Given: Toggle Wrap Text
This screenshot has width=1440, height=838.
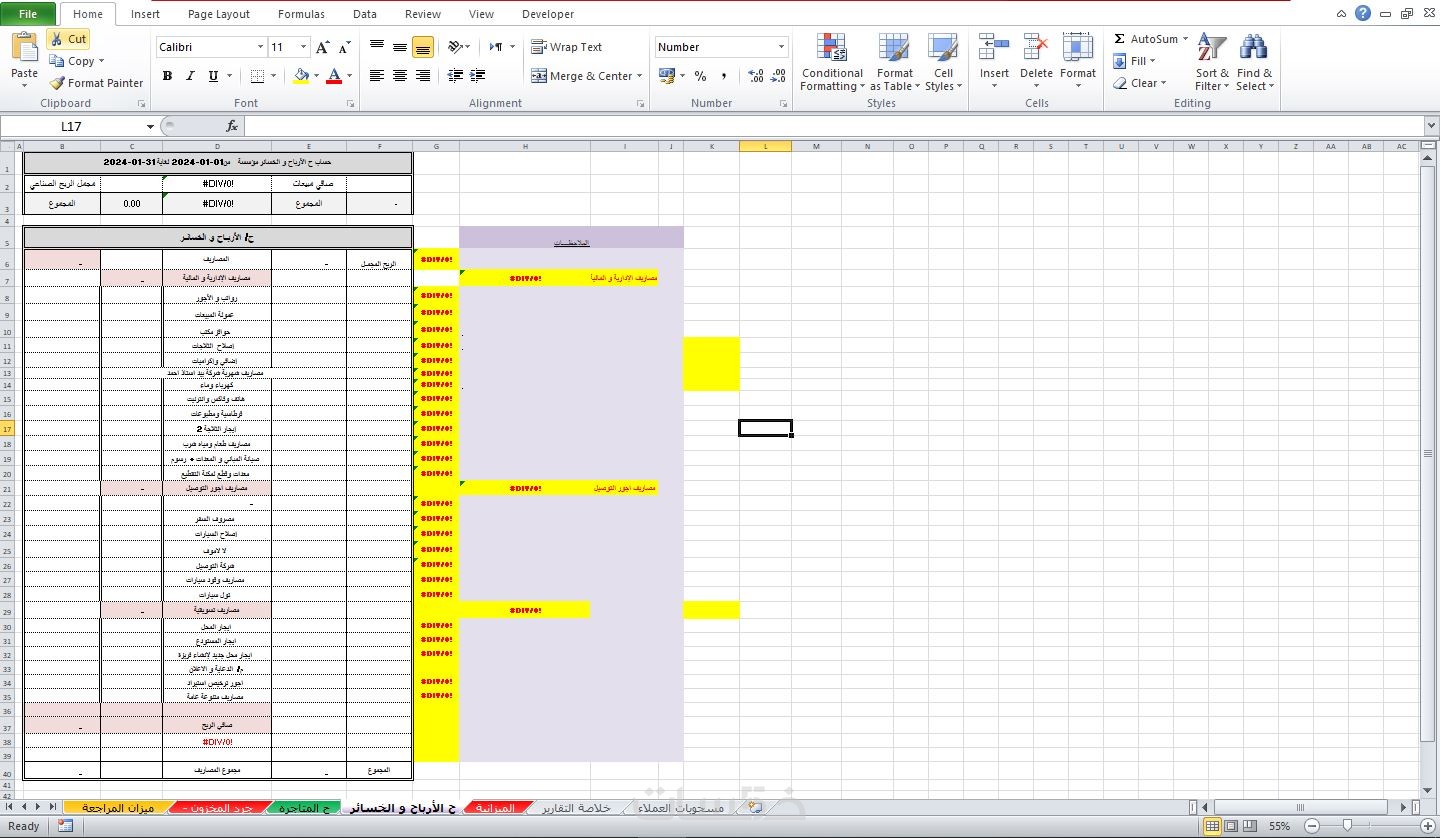Looking at the screenshot, I should pos(566,47).
